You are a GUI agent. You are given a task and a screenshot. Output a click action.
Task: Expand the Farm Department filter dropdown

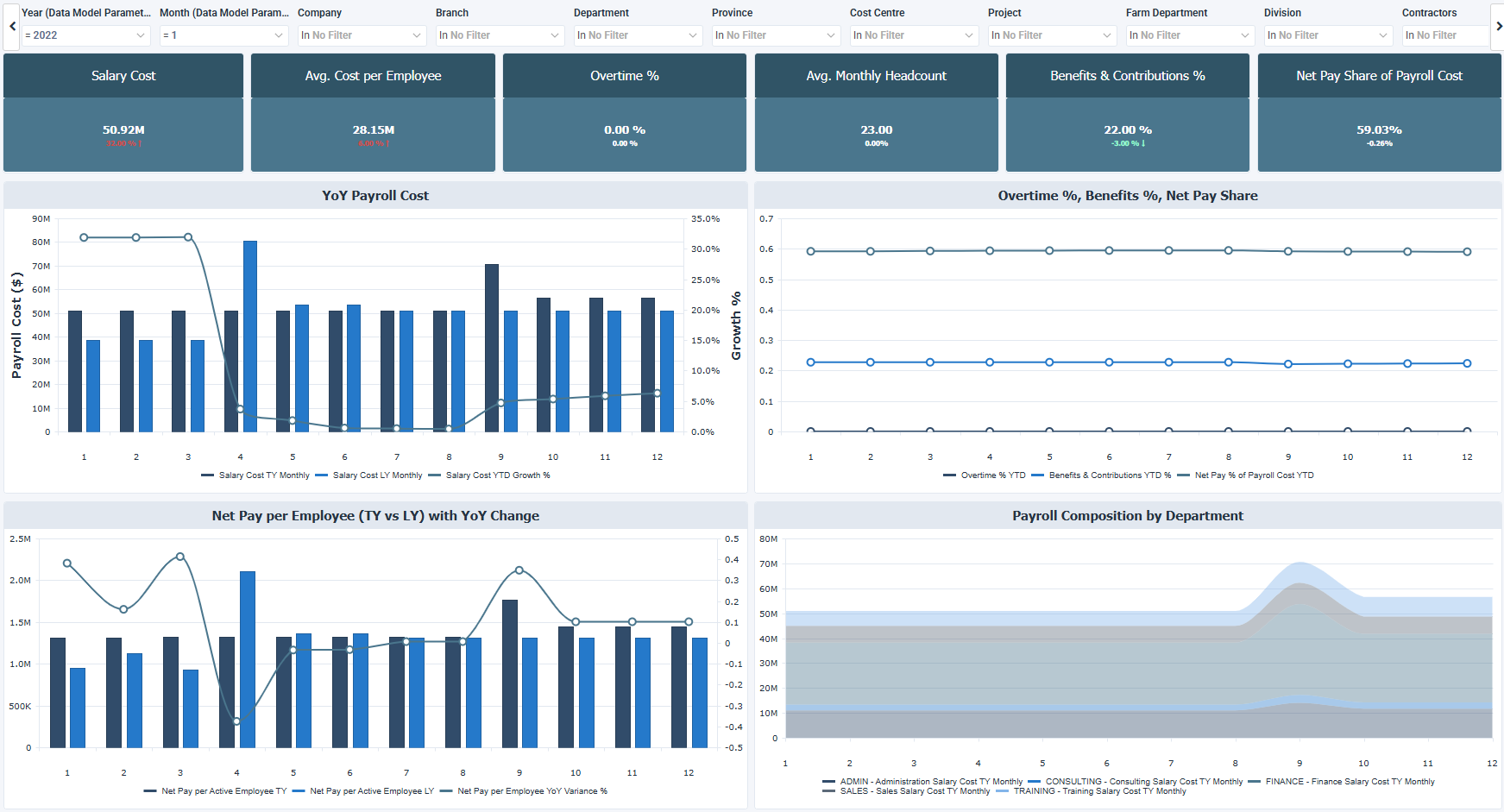pos(1190,35)
